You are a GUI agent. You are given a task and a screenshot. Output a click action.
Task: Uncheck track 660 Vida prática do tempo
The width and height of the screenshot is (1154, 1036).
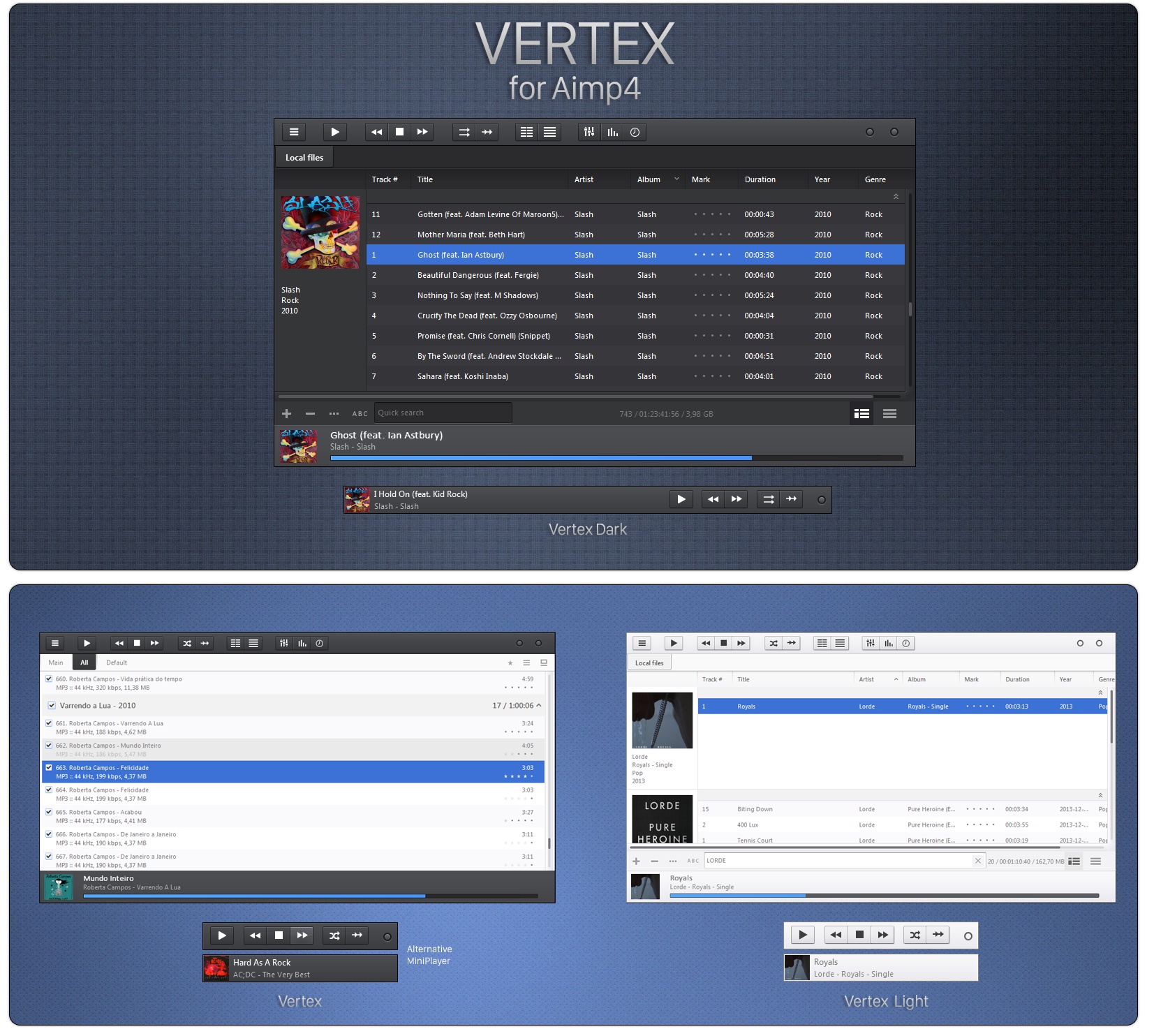tap(49, 679)
